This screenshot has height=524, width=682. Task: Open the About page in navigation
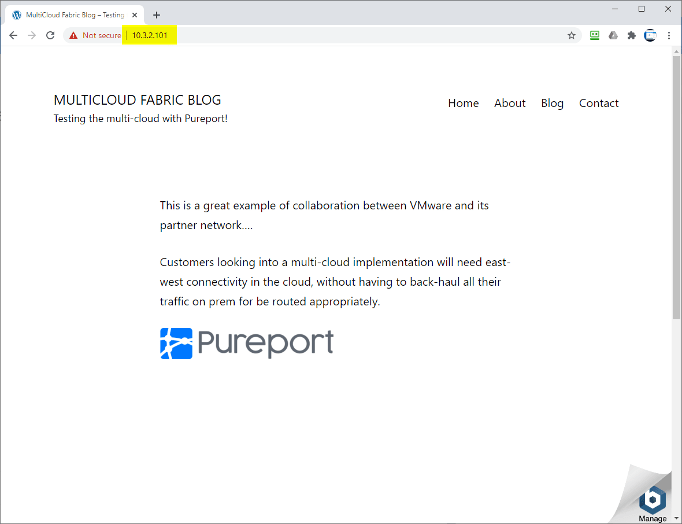click(509, 103)
